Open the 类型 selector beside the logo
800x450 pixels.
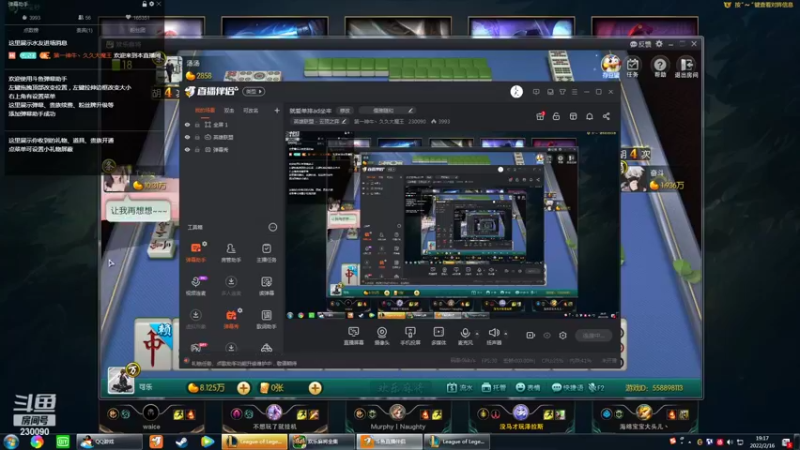pyautogui.click(x=254, y=91)
